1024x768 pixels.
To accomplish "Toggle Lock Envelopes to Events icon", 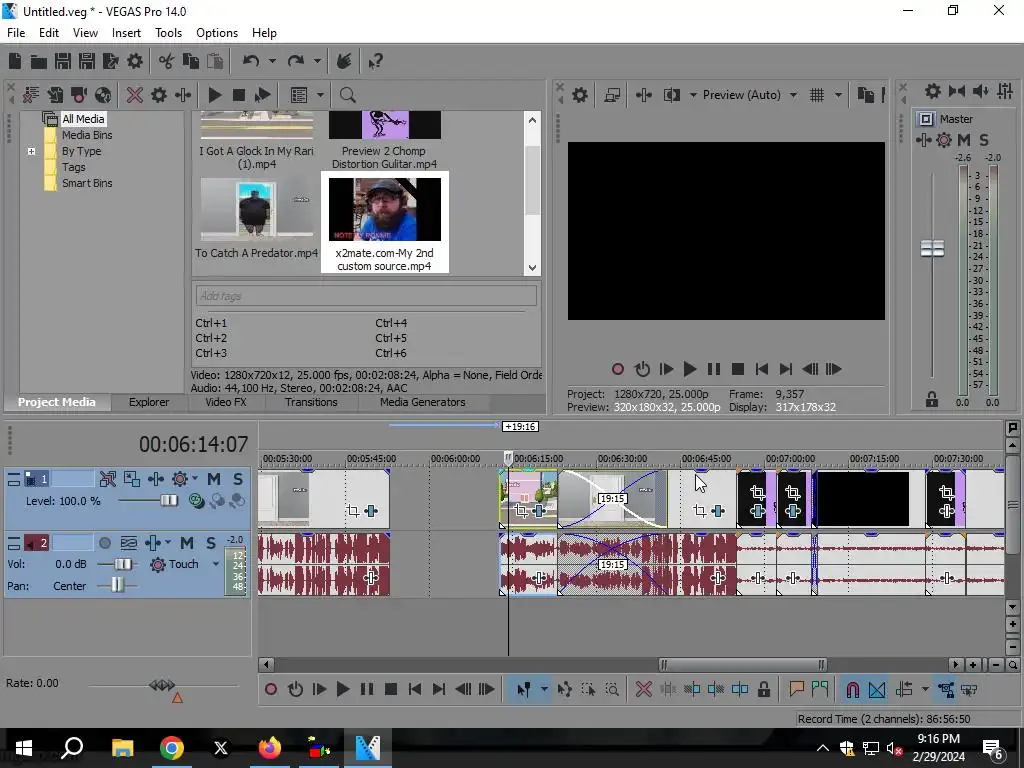I will tap(946, 690).
